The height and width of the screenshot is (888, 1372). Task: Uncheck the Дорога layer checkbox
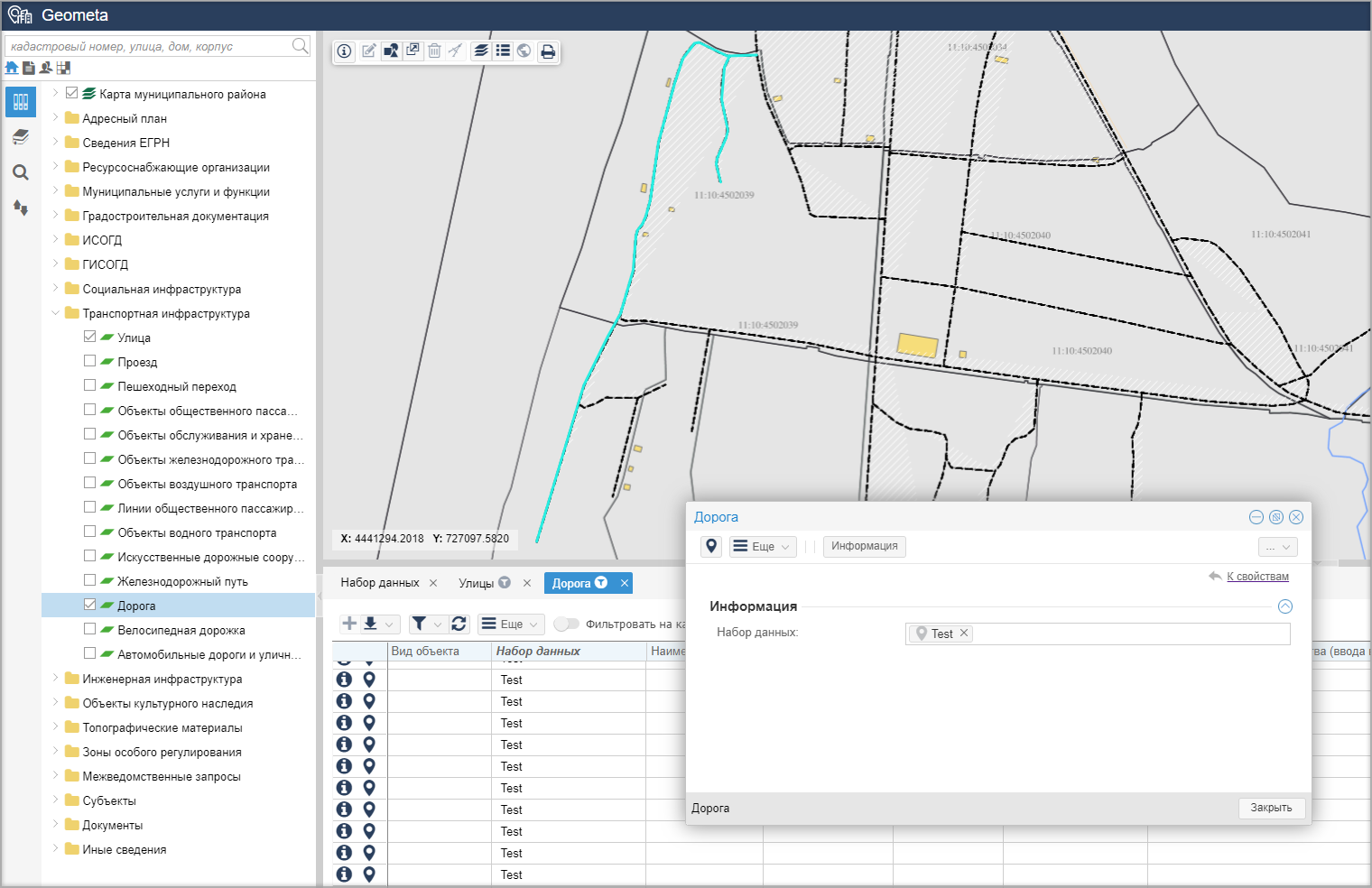[89, 605]
